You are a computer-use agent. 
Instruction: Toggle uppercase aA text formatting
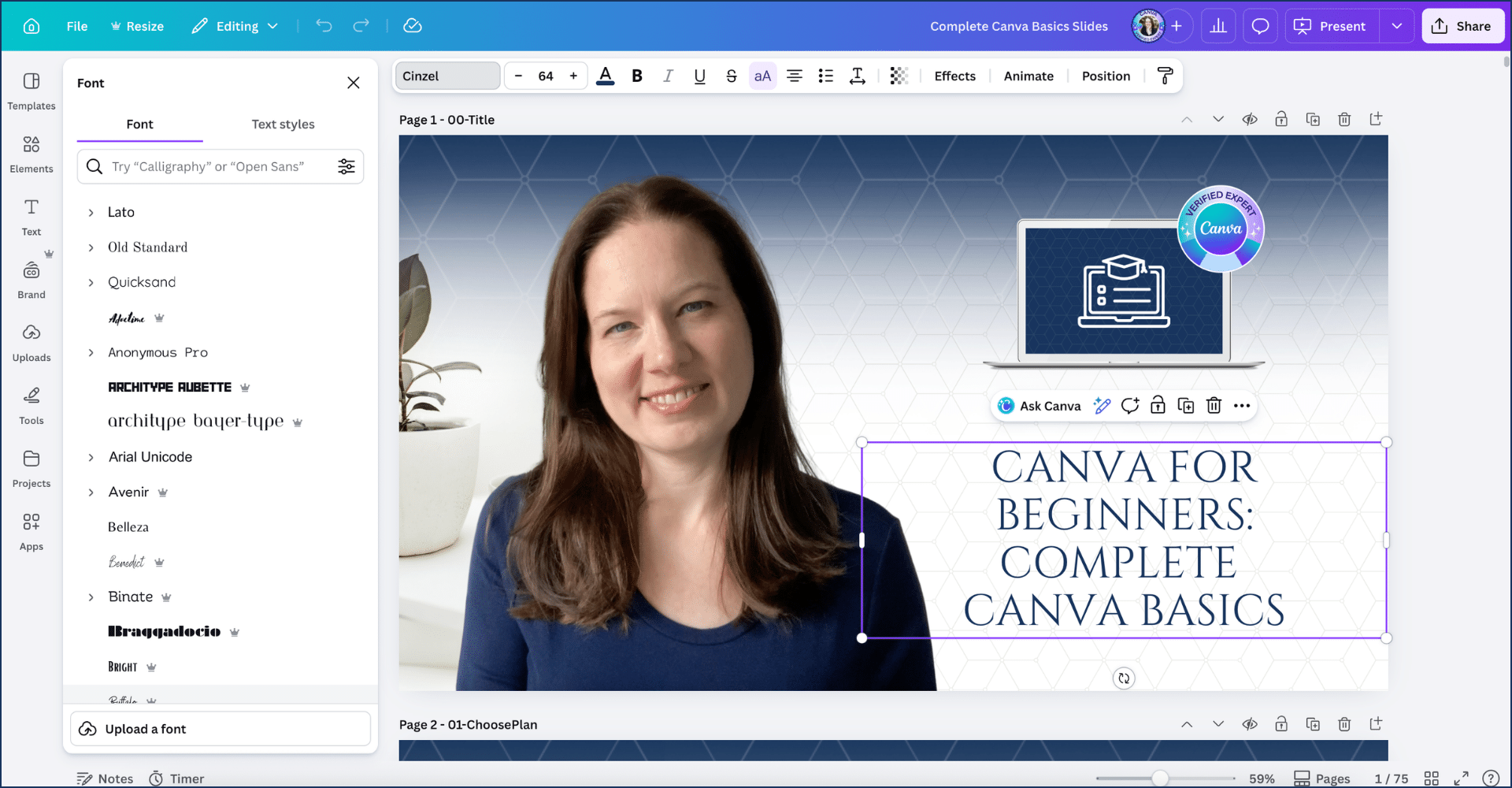tap(762, 76)
